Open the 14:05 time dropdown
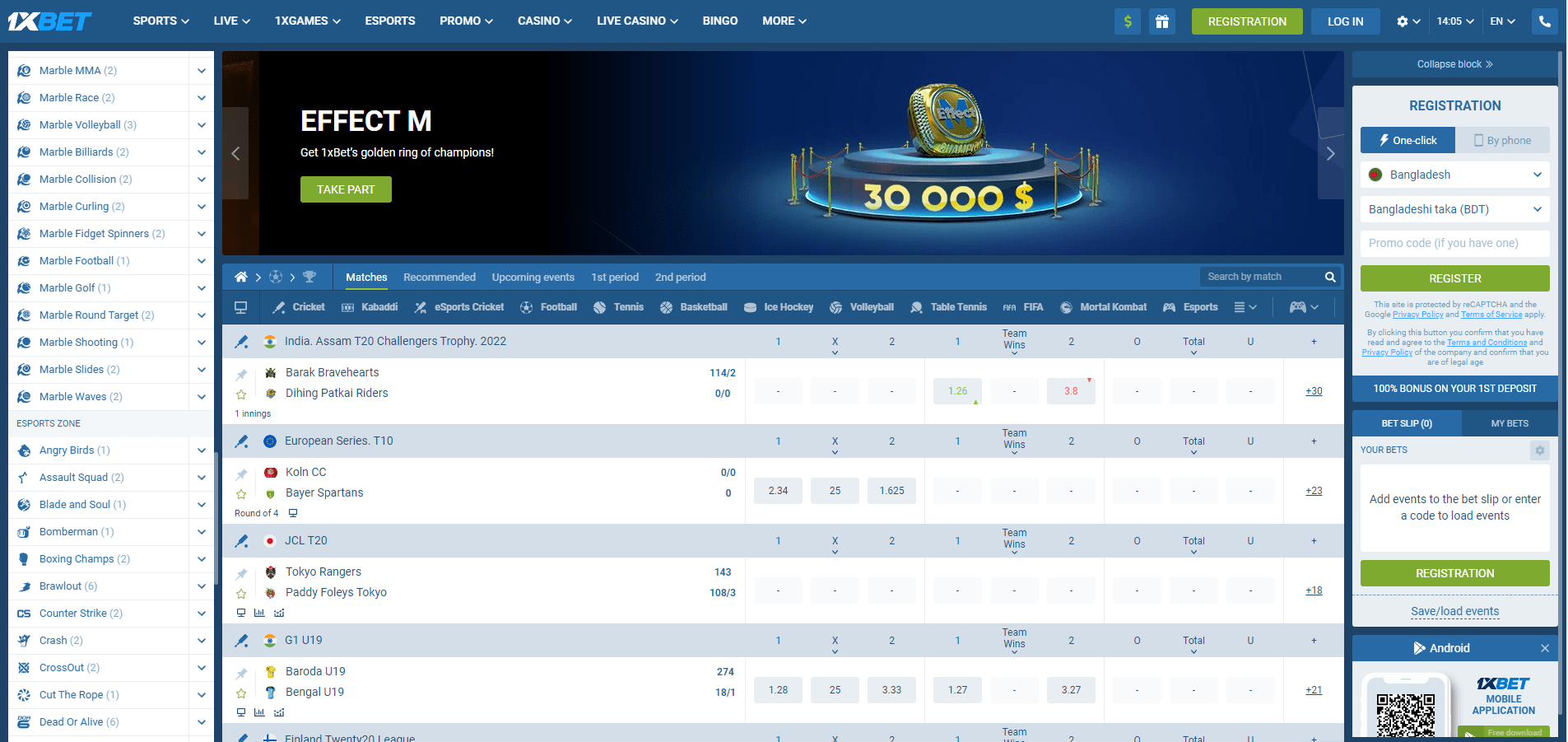Image resolution: width=1568 pixels, height=742 pixels. point(1455,21)
